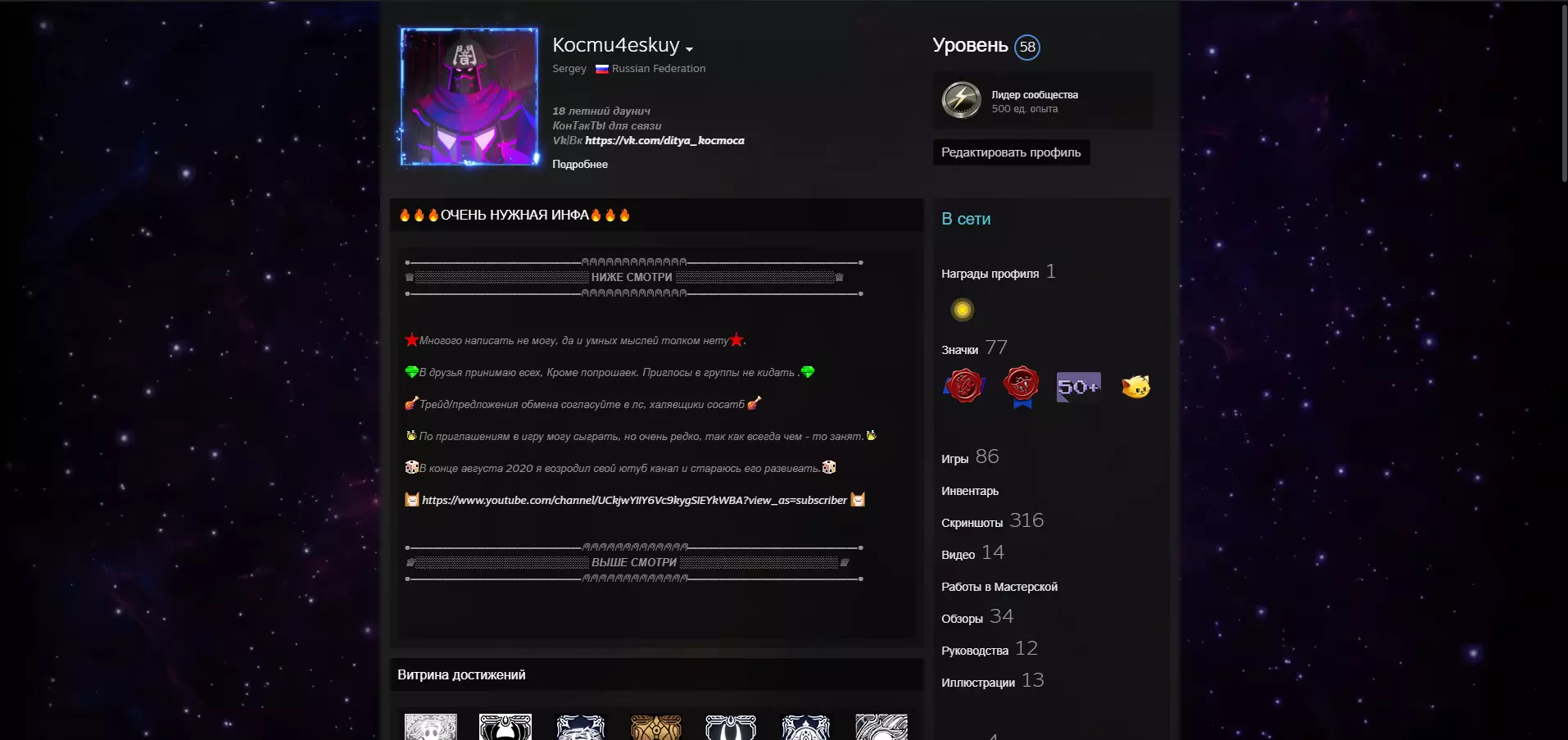Click the Community Leader lightning badge icon
This screenshot has width=1568, height=740.
pyautogui.click(x=961, y=100)
